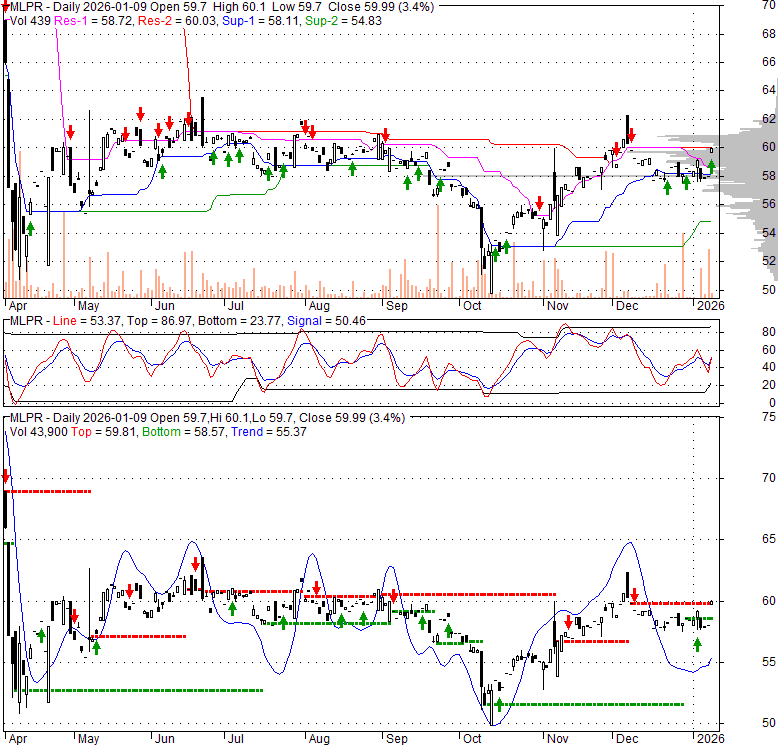Click the 'Bottom = 58.57' label in bottom chart

[x=185, y=432]
